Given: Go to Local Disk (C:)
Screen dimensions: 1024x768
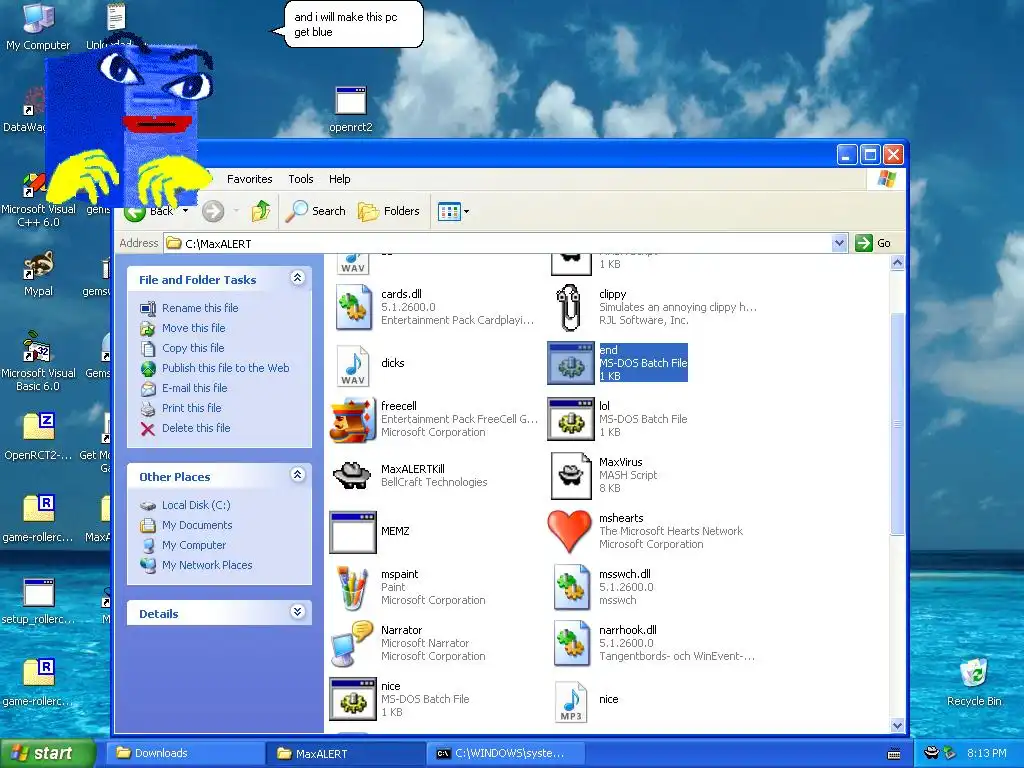Looking at the screenshot, I should pos(196,505).
